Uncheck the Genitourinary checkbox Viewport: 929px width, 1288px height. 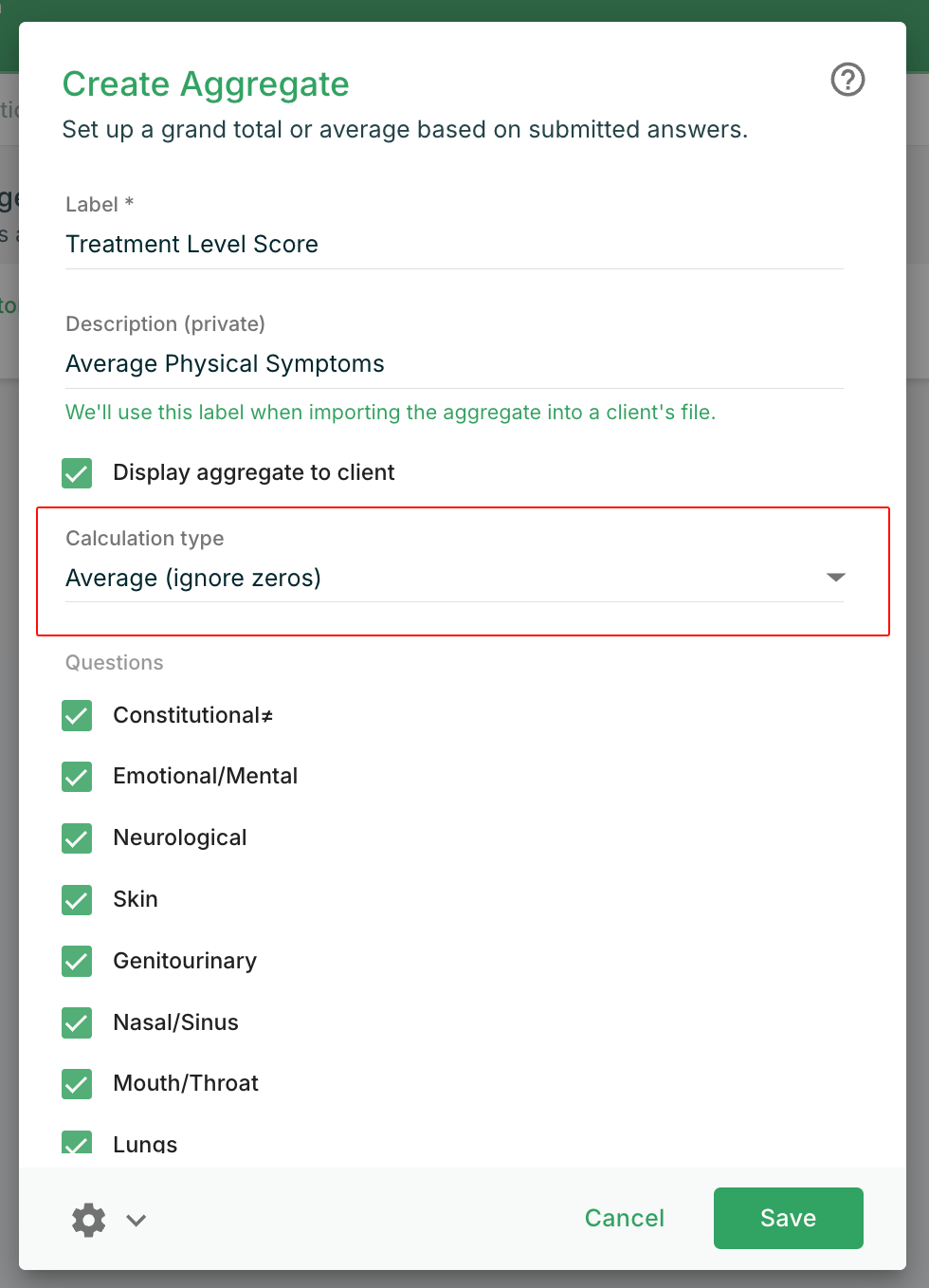(77, 961)
